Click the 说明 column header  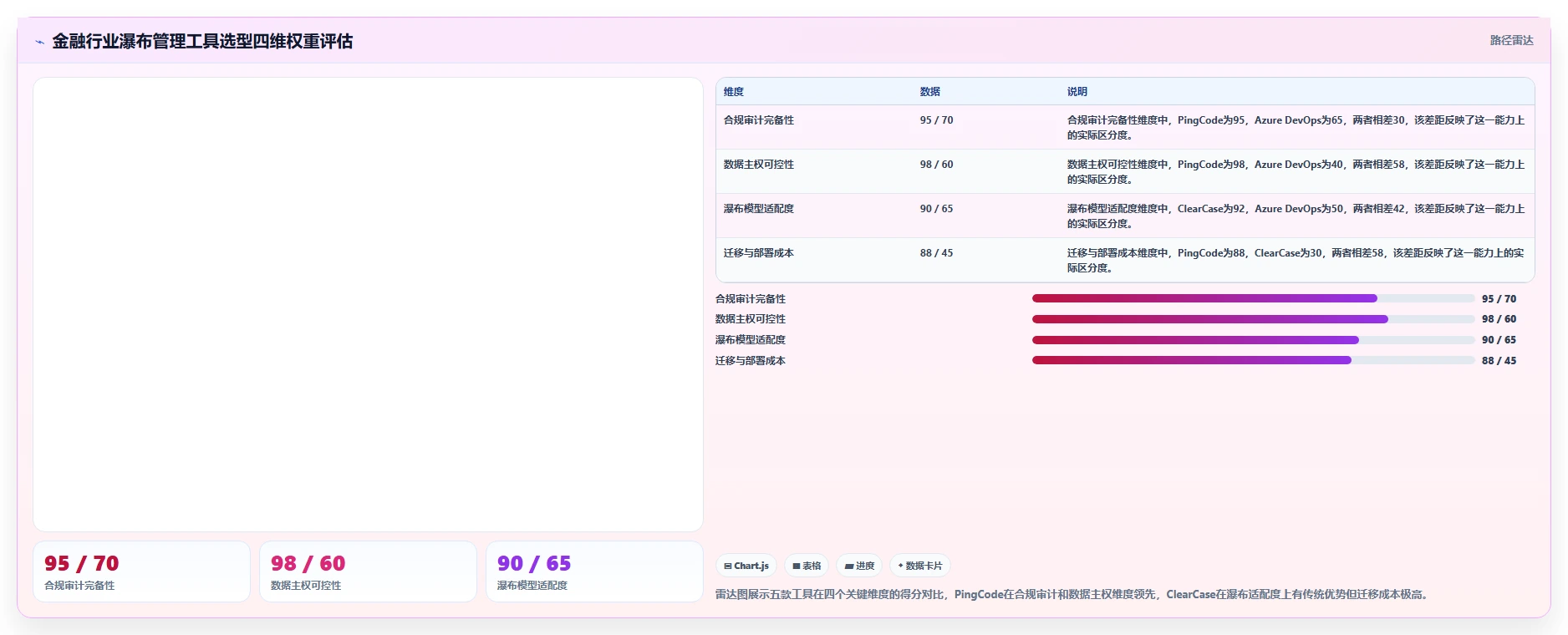tap(1077, 92)
